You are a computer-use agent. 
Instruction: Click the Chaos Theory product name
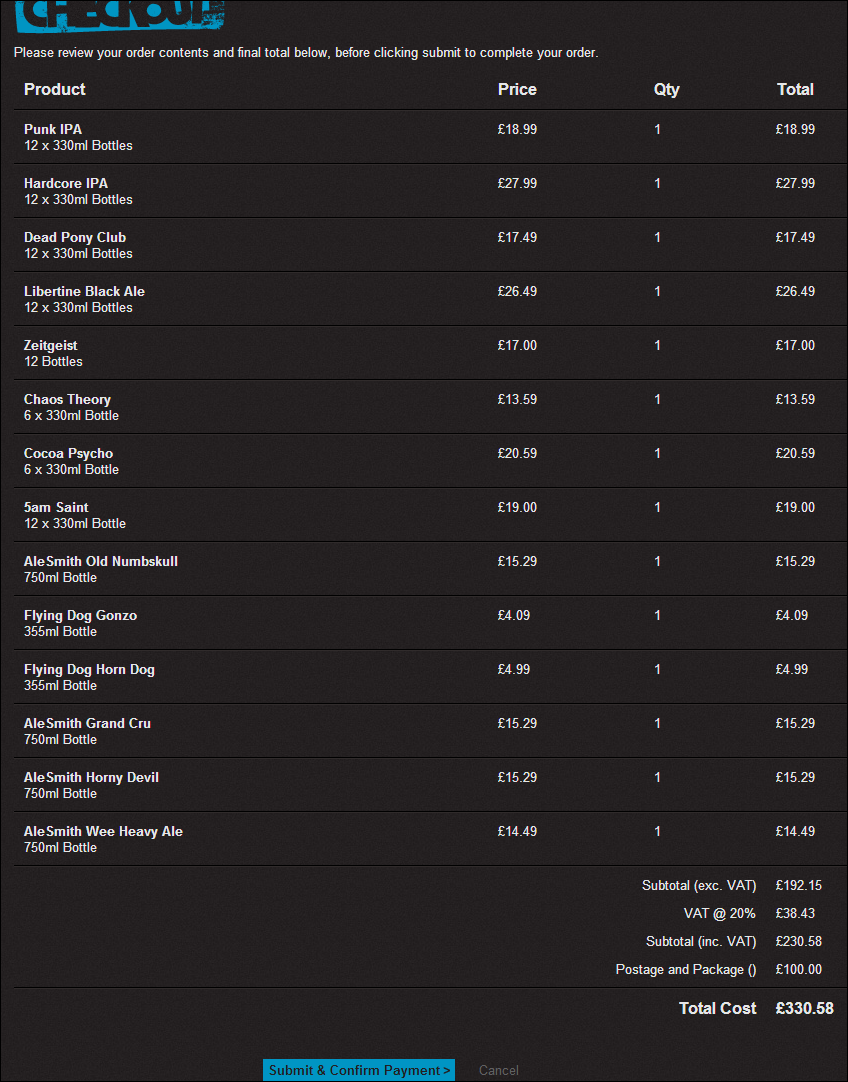click(67, 399)
